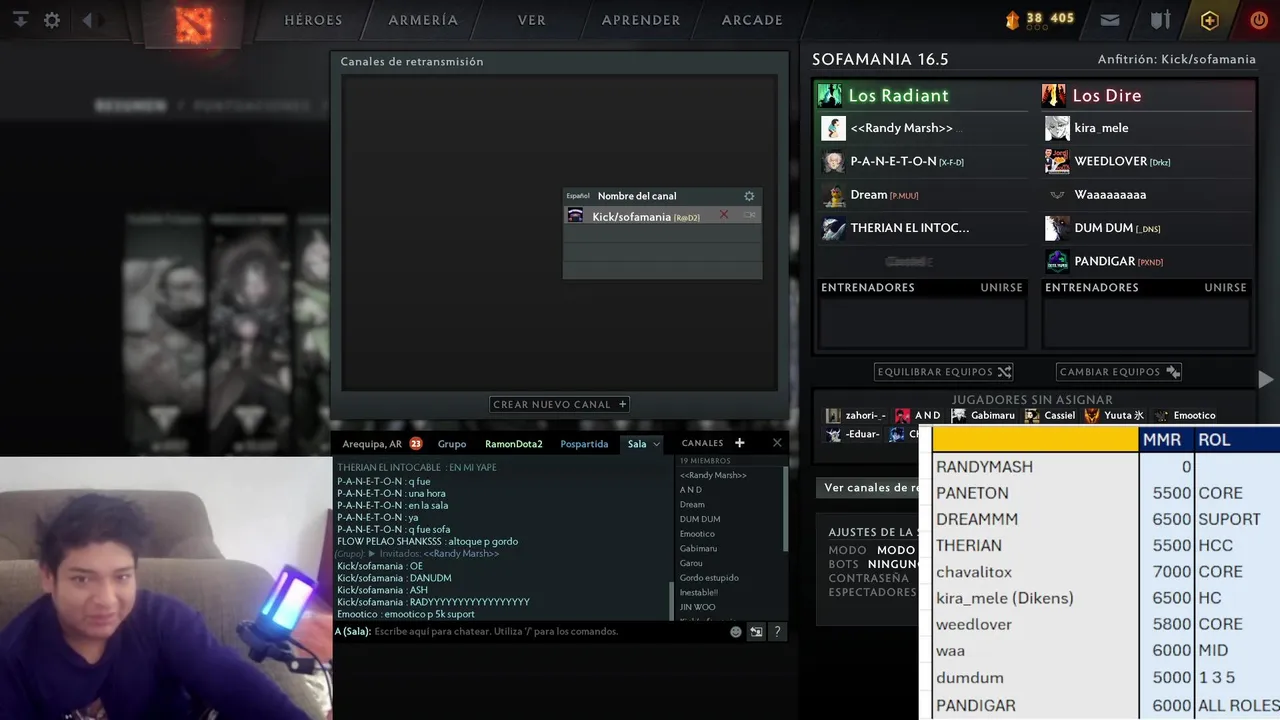This screenshot has width=1280, height=720.
Task: Select unassigned player Cassiel
Action: coord(1050,415)
